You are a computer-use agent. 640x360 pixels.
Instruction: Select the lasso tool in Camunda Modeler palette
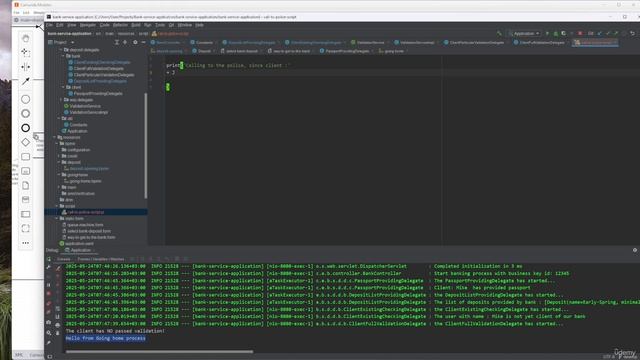[26, 52]
